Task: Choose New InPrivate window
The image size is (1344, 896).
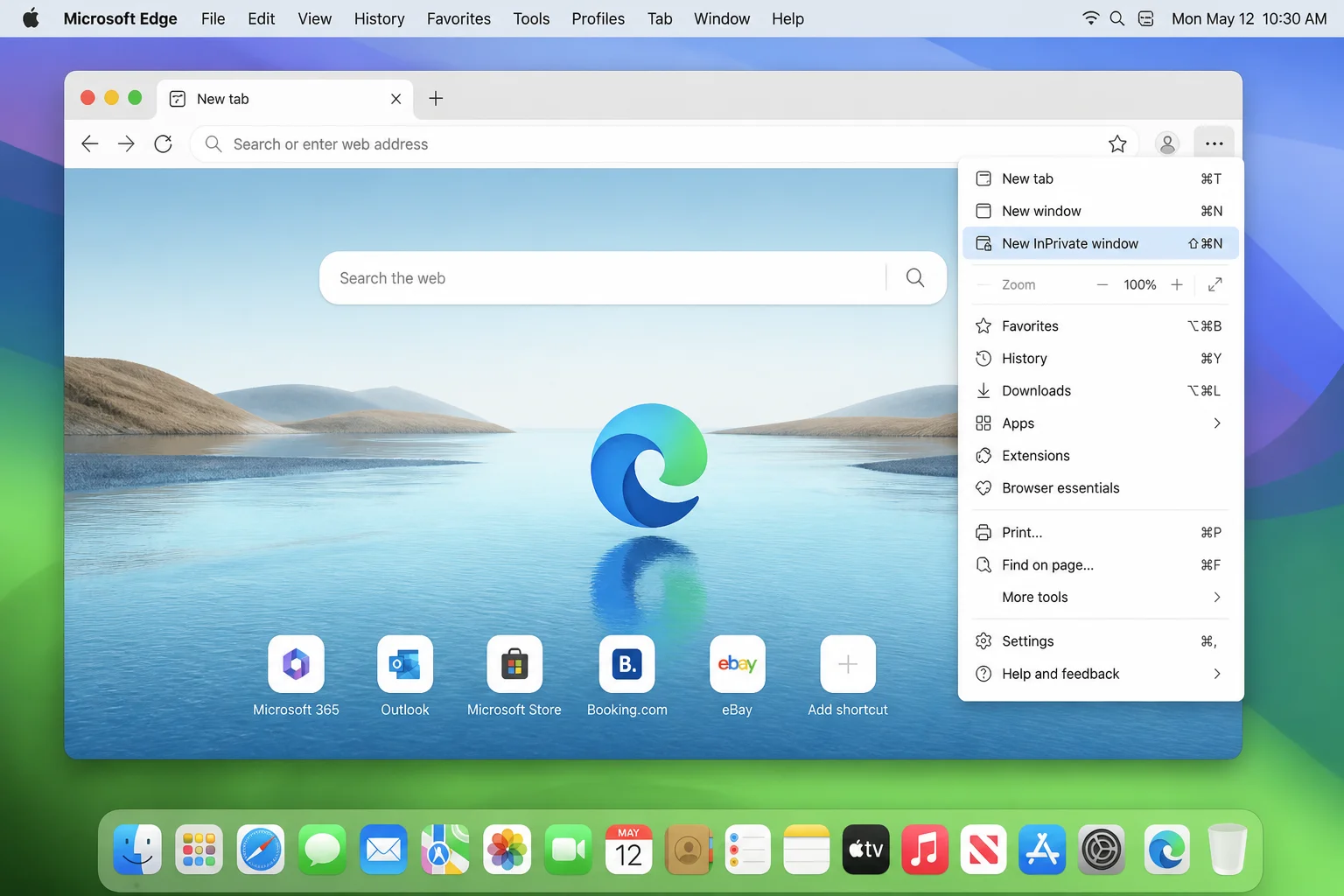Action: pyautogui.click(x=1101, y=243)
